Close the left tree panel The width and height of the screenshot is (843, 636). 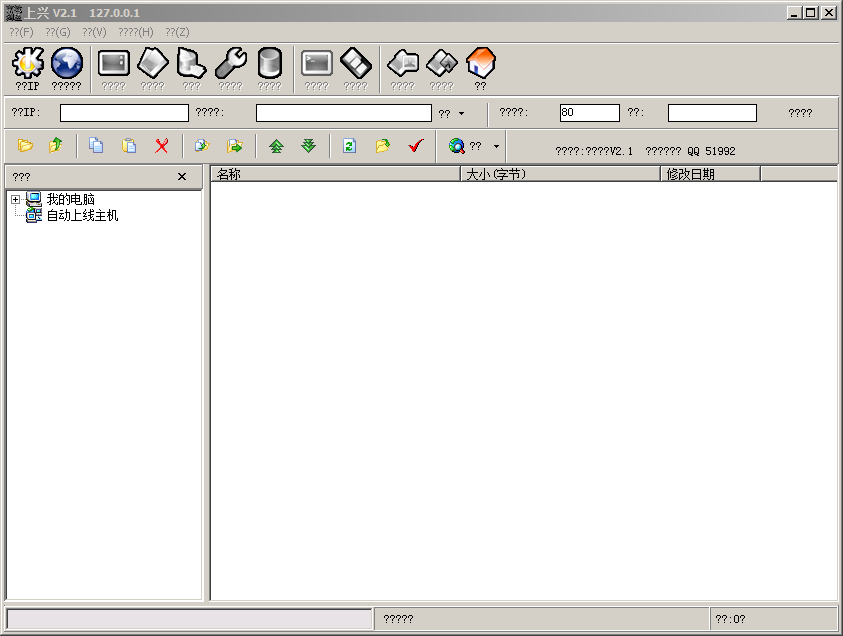tap(182, 177)
